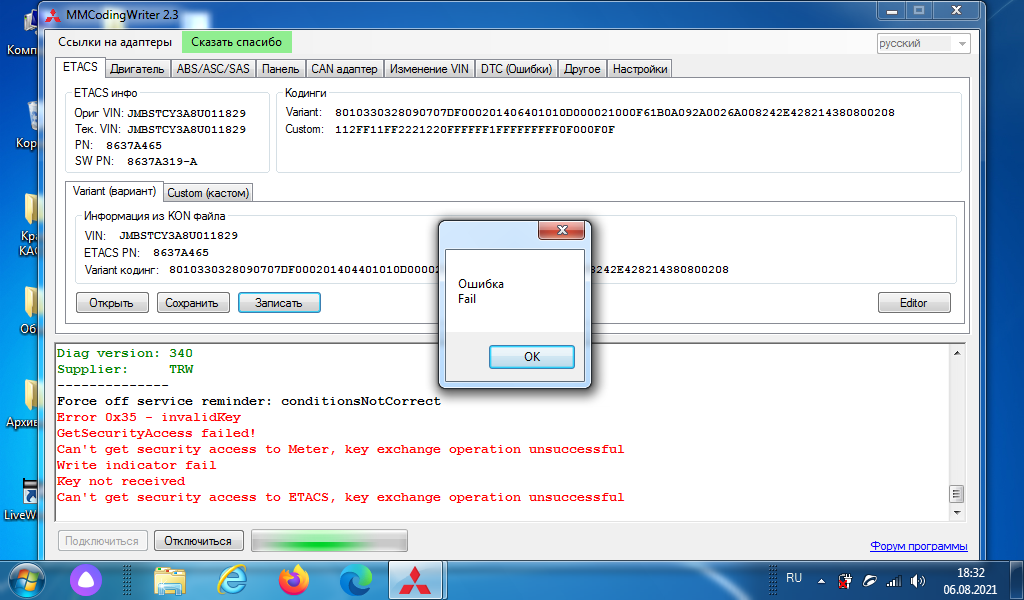Click the RU input language indicator
1024x600 pixels.
(793, 578)
